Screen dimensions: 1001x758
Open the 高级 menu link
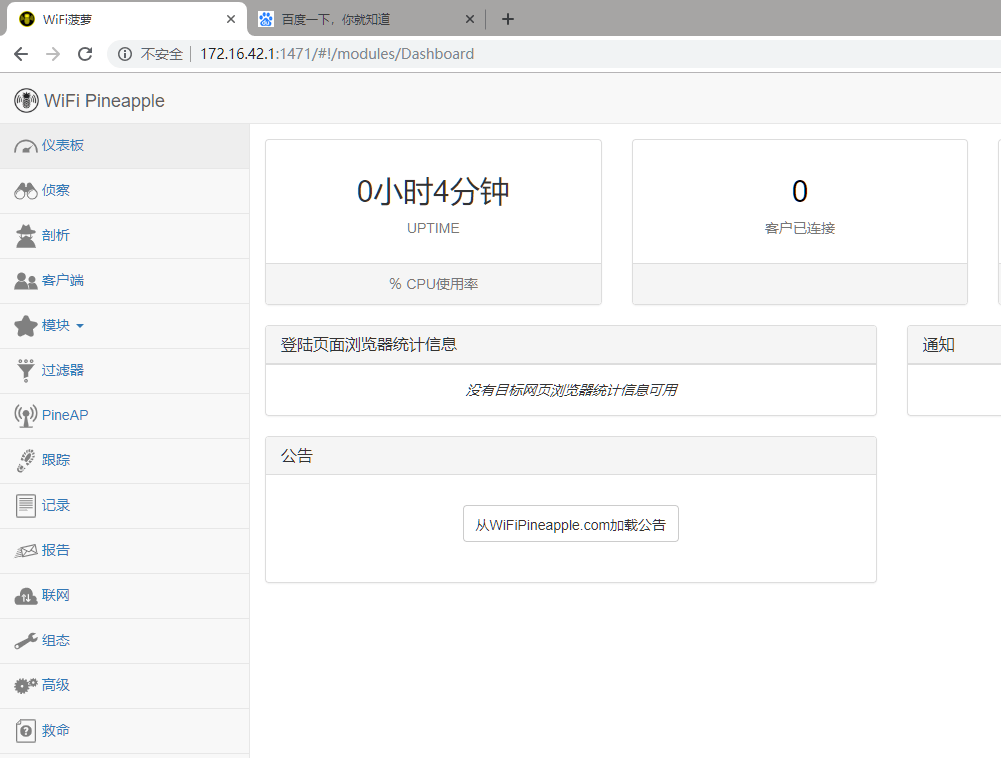point(56,685)
